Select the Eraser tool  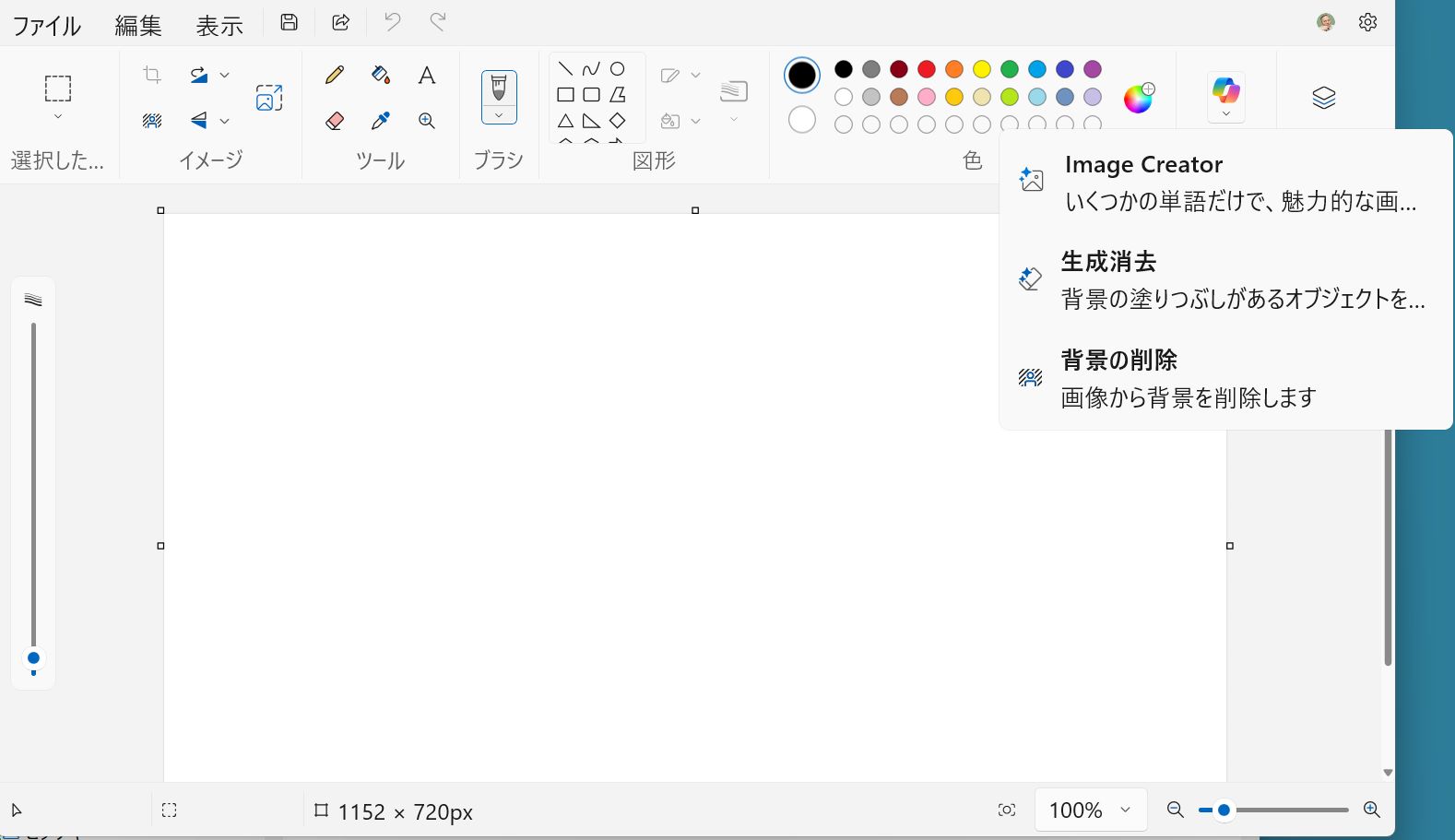point(335,121)
